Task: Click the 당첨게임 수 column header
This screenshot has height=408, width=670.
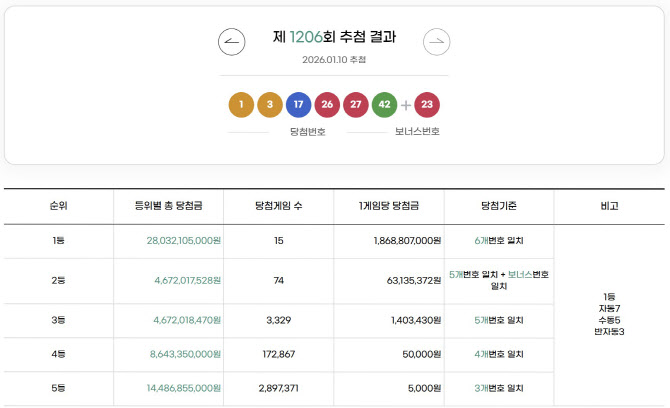Action: pos(280,205)
